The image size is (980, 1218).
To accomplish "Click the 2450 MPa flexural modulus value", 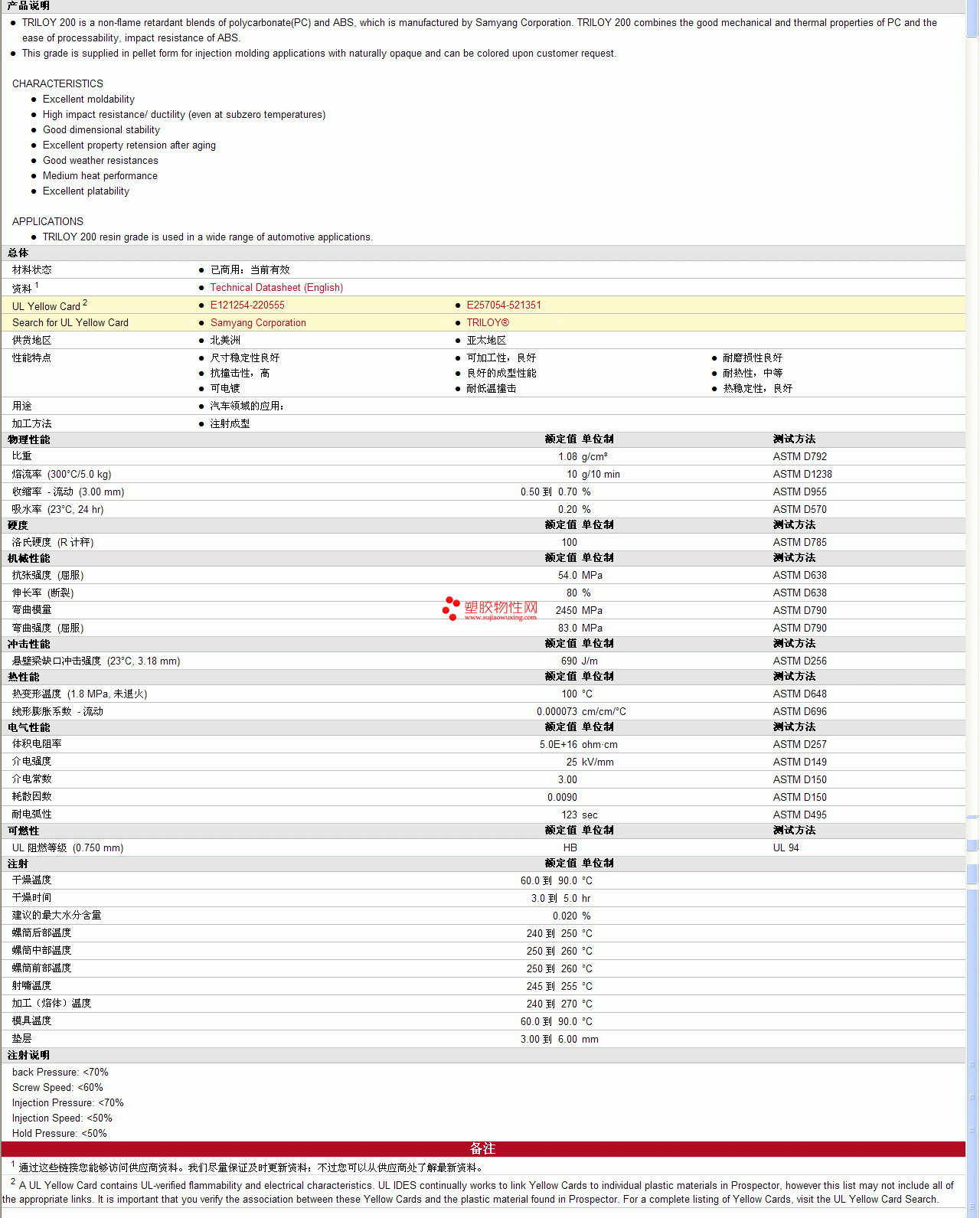I will tap(579, 611).
